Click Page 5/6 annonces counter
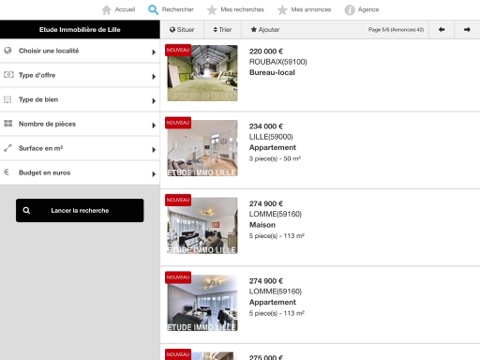 click(x=396, y=30)
